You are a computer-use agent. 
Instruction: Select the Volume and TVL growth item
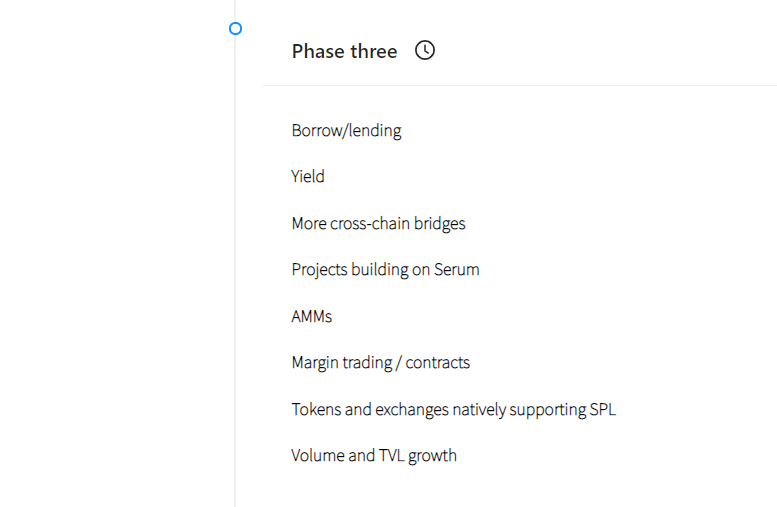[x=374, y=455]
